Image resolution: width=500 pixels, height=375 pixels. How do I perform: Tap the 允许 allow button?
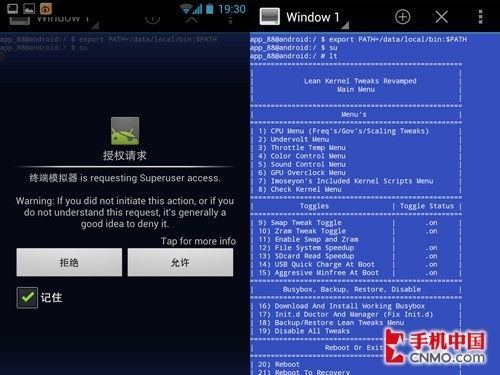180,262
